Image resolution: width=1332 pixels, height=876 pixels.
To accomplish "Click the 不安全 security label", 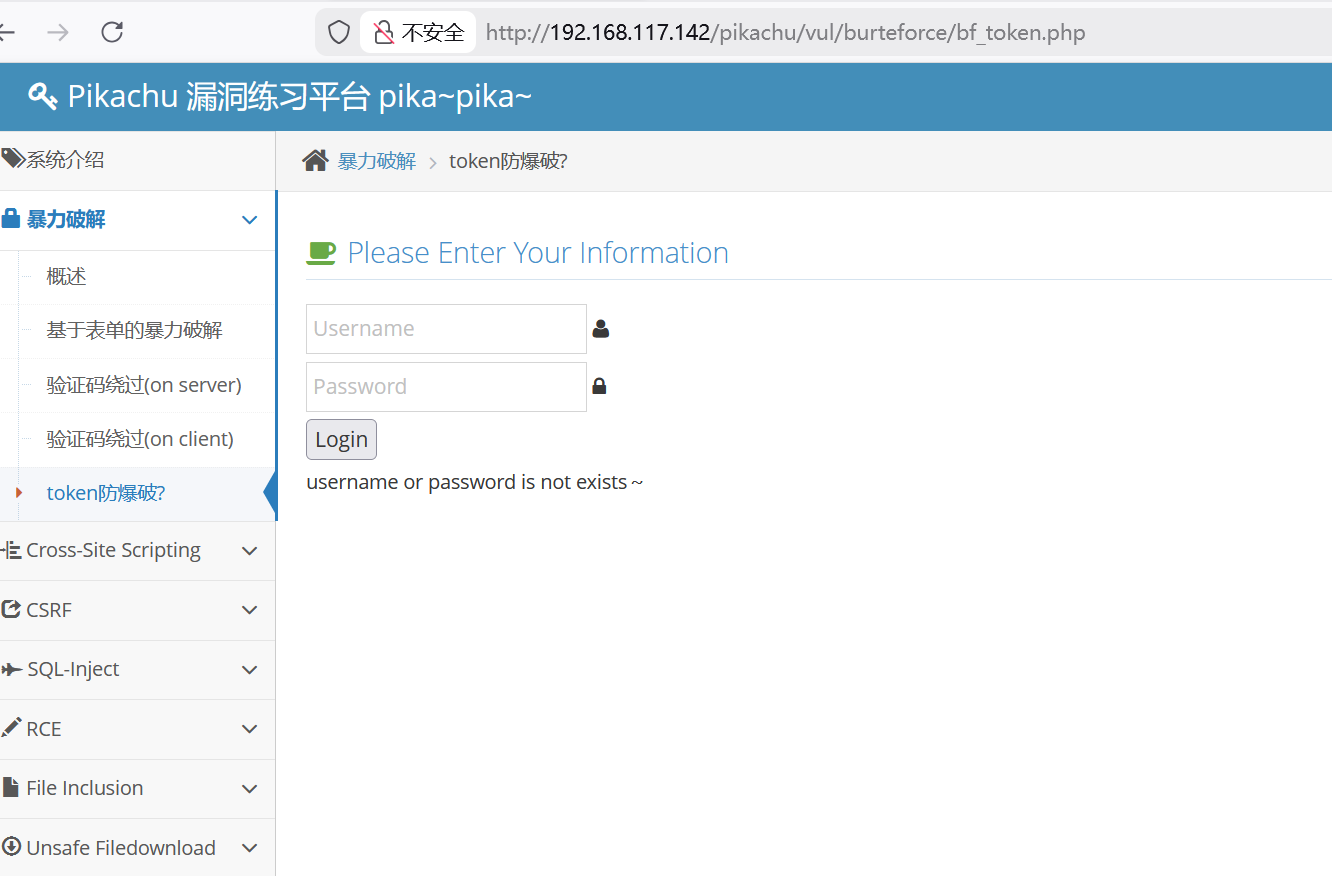I will click(433, 32).
